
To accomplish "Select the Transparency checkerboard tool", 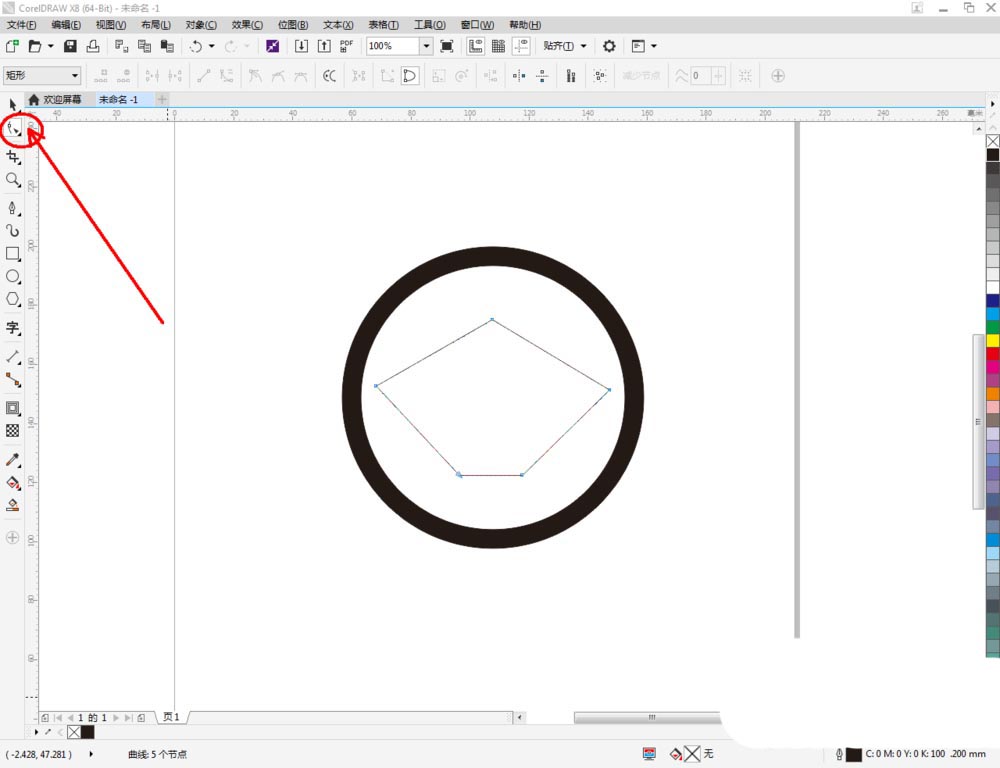I will [13, 431].
